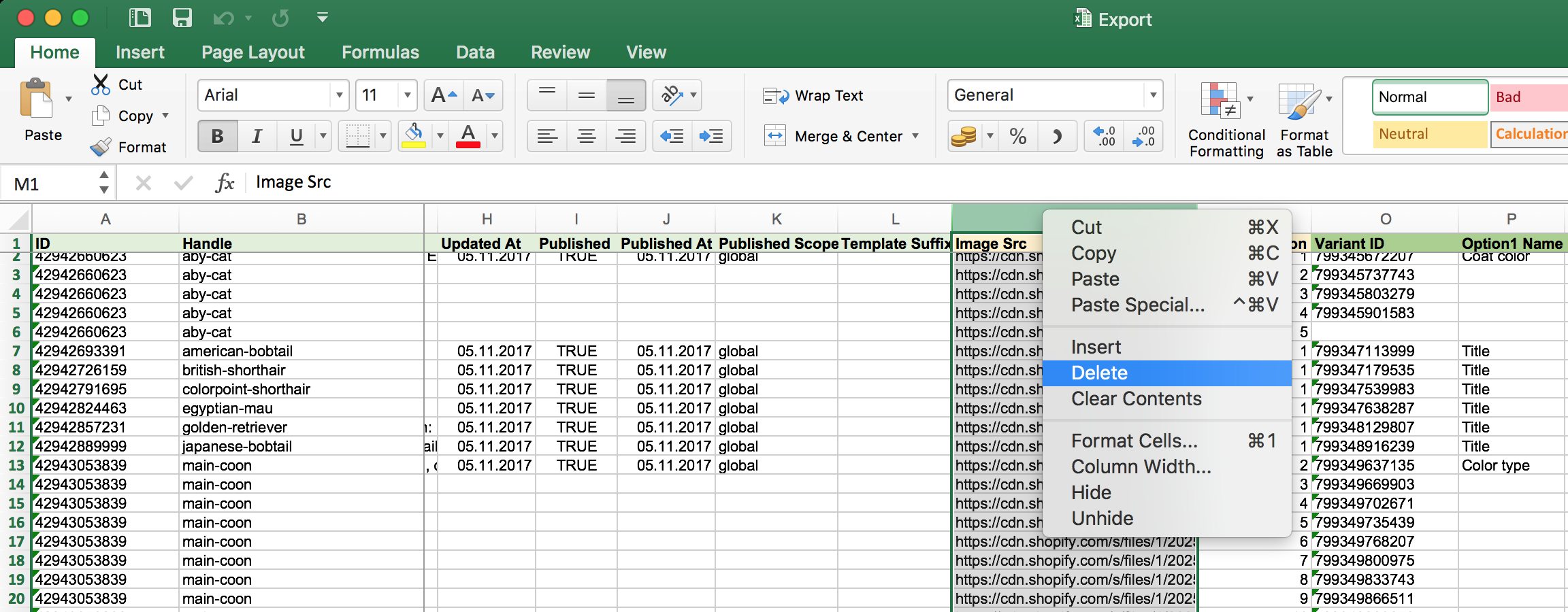Select Clear Contents from context menu
The image size is (1568, 612).
tap(1136, 398)
